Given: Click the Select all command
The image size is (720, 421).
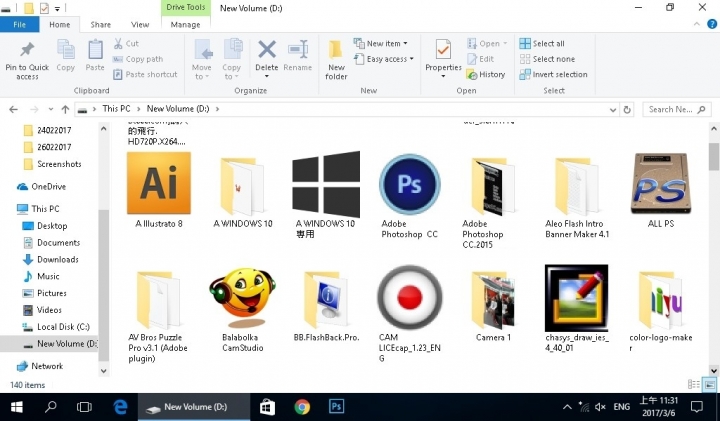Looking at the screenshot, I should [542, 44].
